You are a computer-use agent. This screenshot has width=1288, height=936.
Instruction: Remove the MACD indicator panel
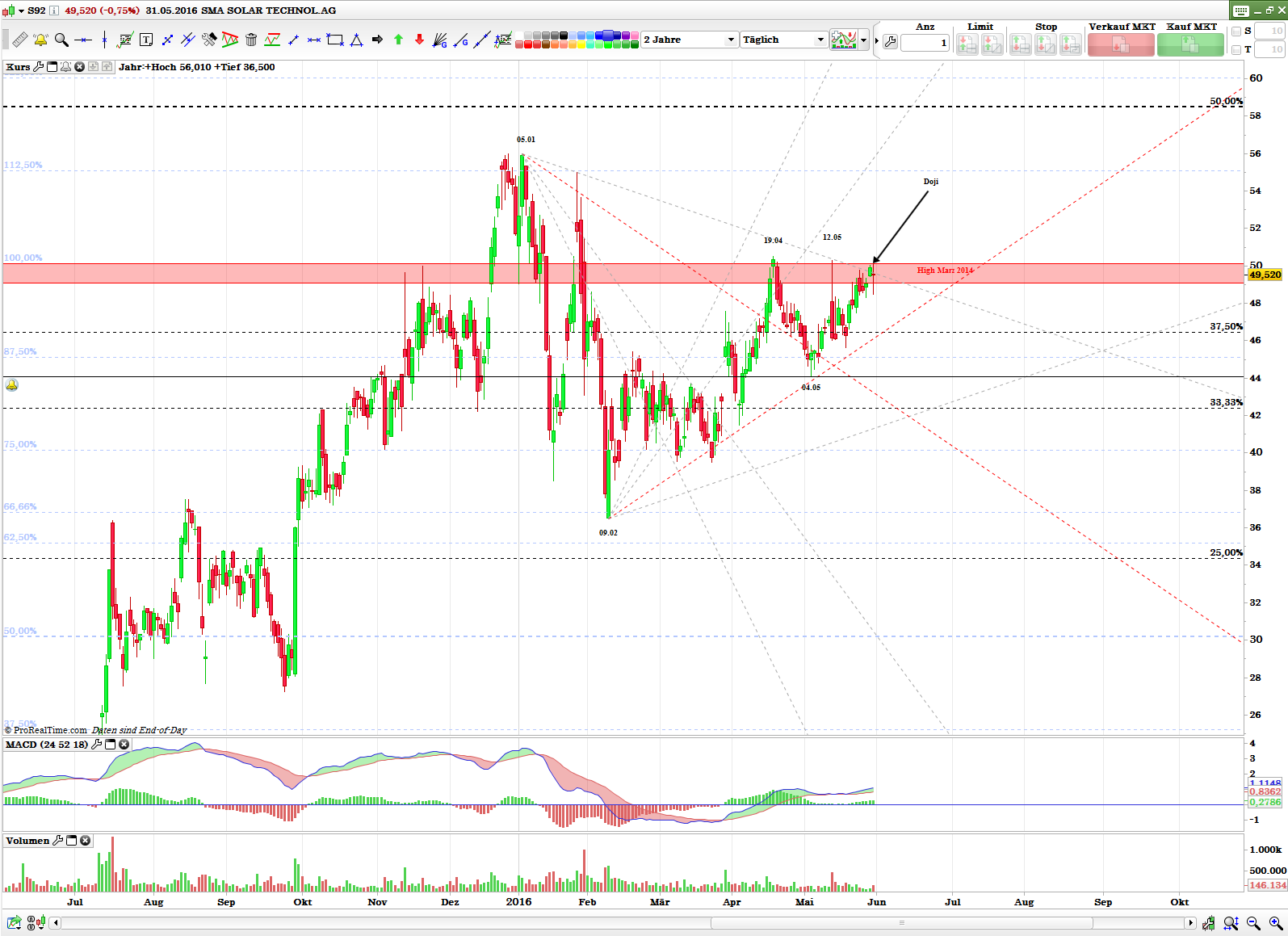124,745
